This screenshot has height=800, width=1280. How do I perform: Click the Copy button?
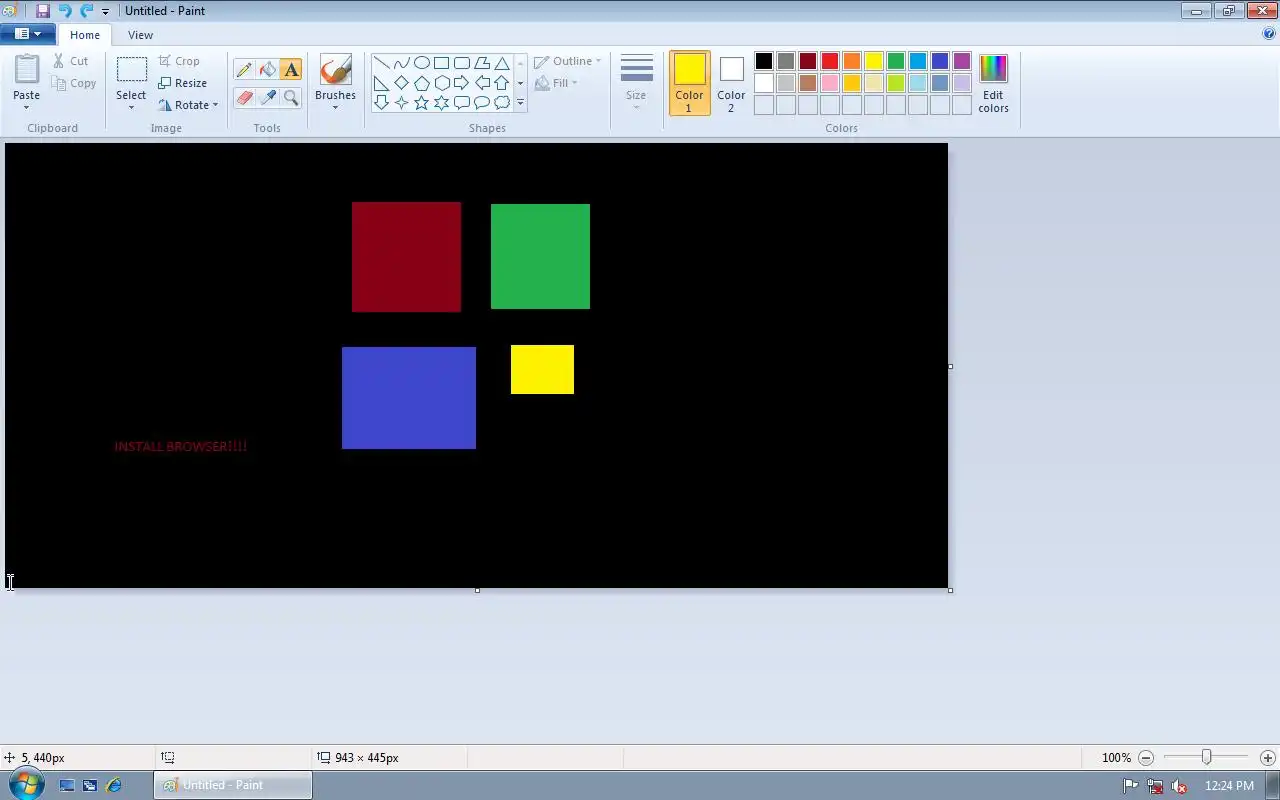(75, 83)
